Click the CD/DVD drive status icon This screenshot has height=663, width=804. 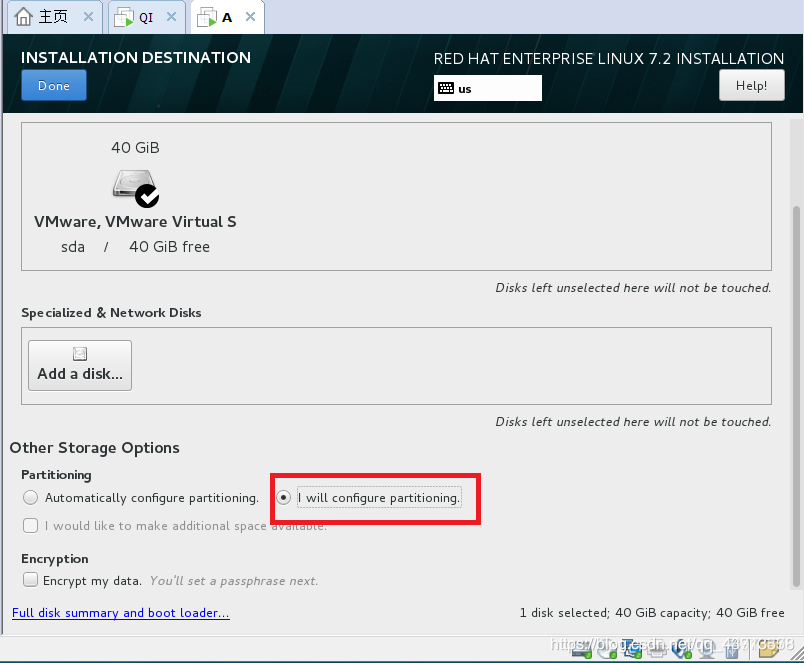(x=607, y=649)
